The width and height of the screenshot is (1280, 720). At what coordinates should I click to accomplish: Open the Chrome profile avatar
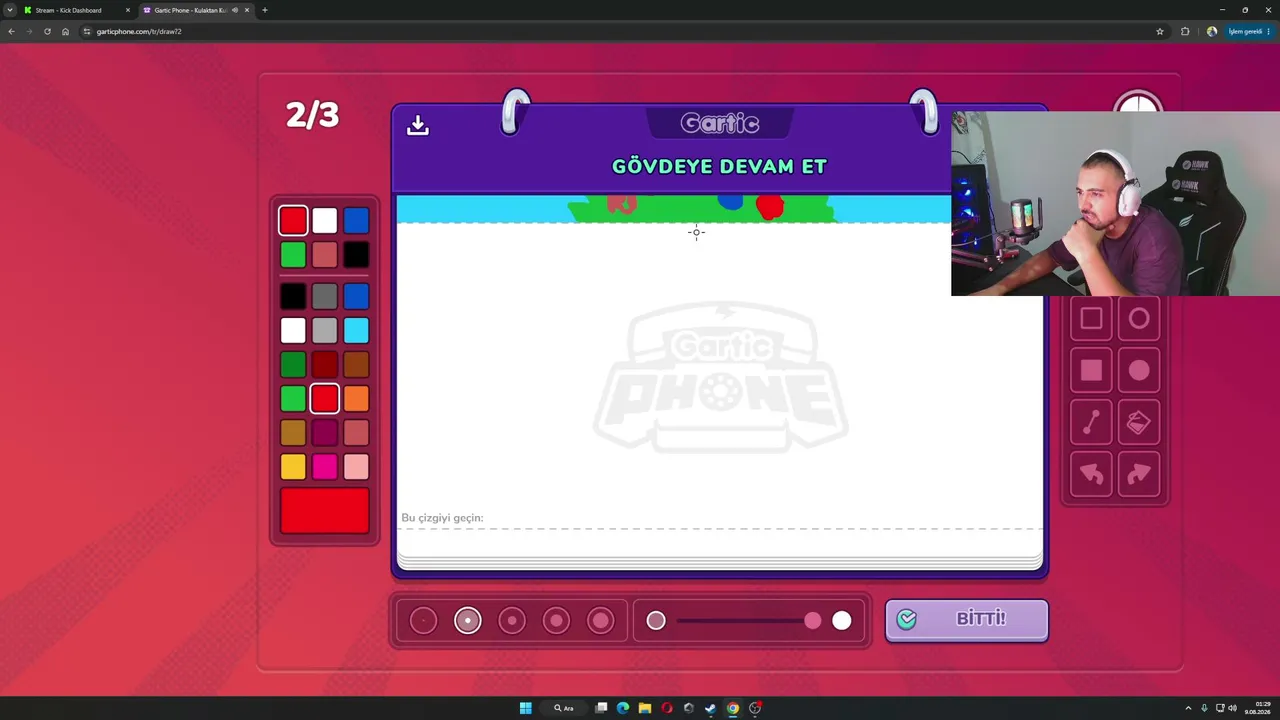coord(1212,31)
